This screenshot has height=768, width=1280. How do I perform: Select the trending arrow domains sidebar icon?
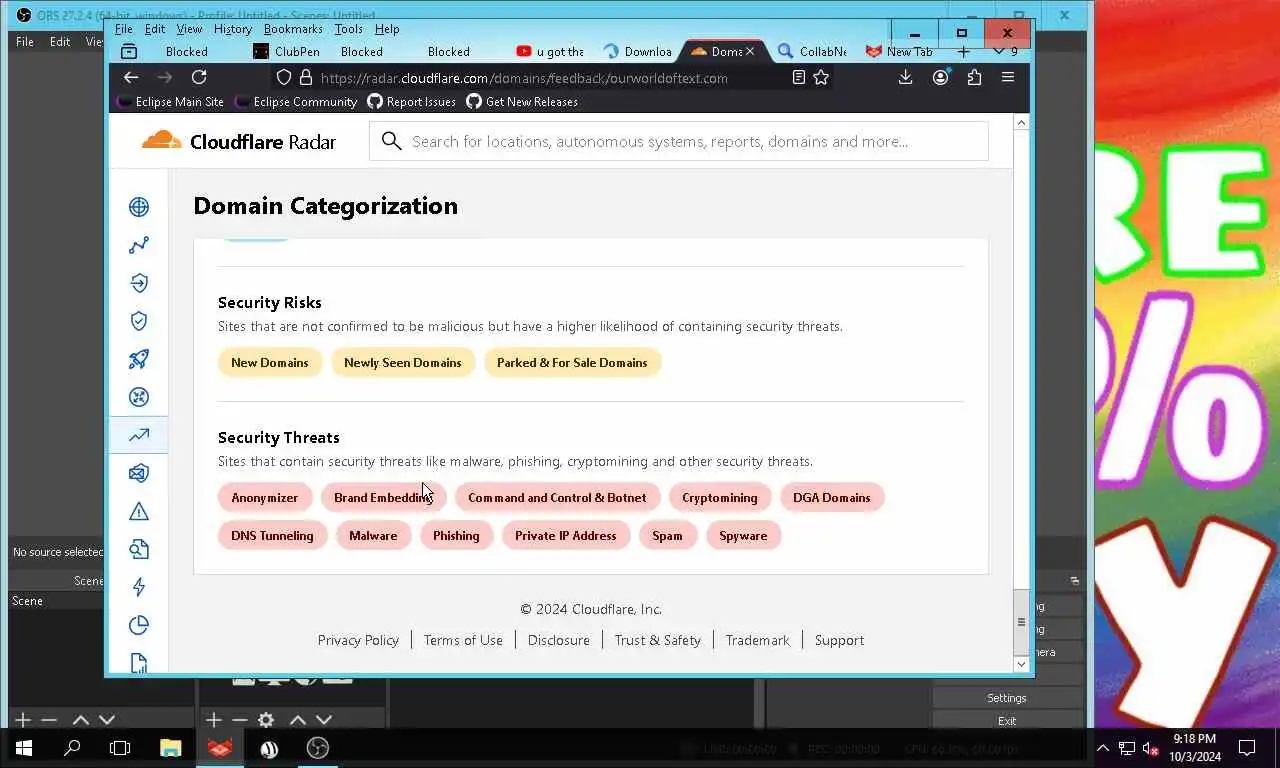[139, 435]
